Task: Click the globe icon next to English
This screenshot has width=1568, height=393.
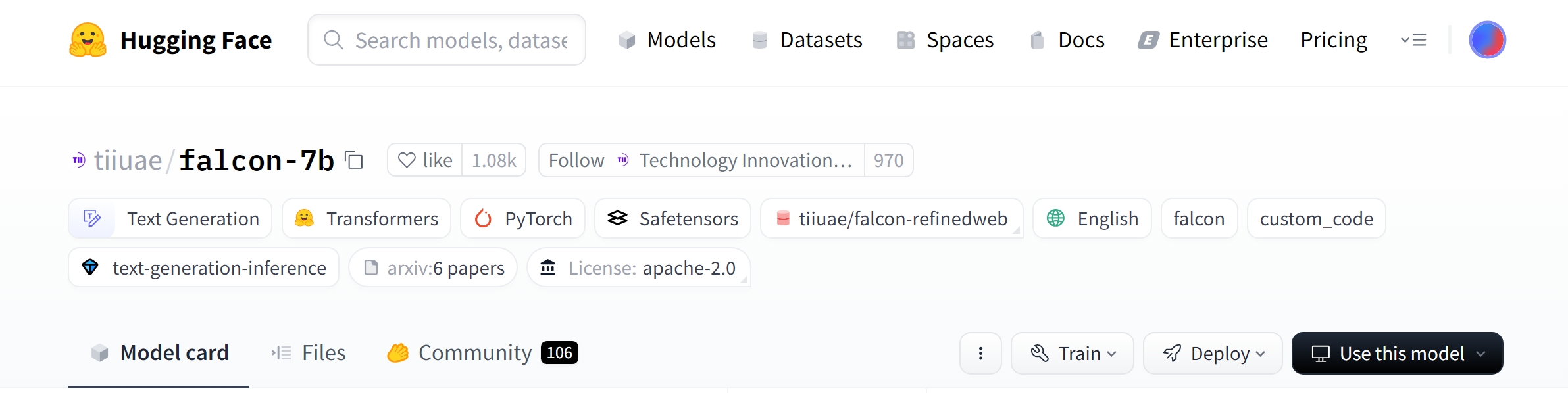Action: coord(1057,218)
